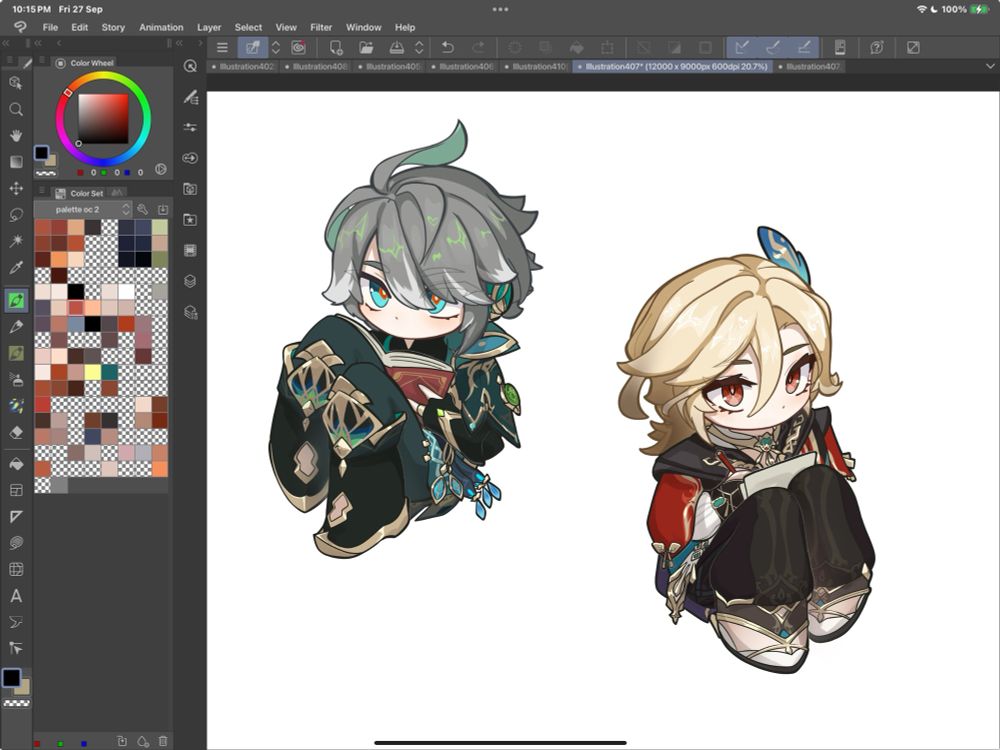This screenshot has height=750, width=1000.
Task: Expand stepper arrows next to edit button
Action: pos(276,47)
